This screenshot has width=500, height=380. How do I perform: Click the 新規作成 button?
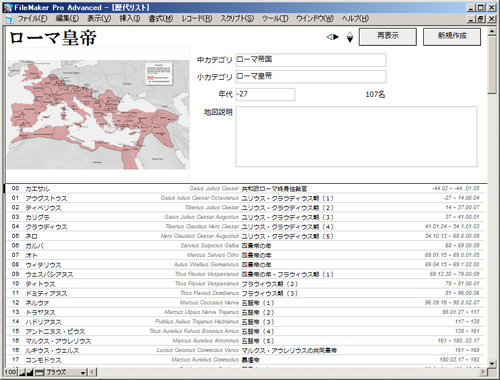point(452,36)
